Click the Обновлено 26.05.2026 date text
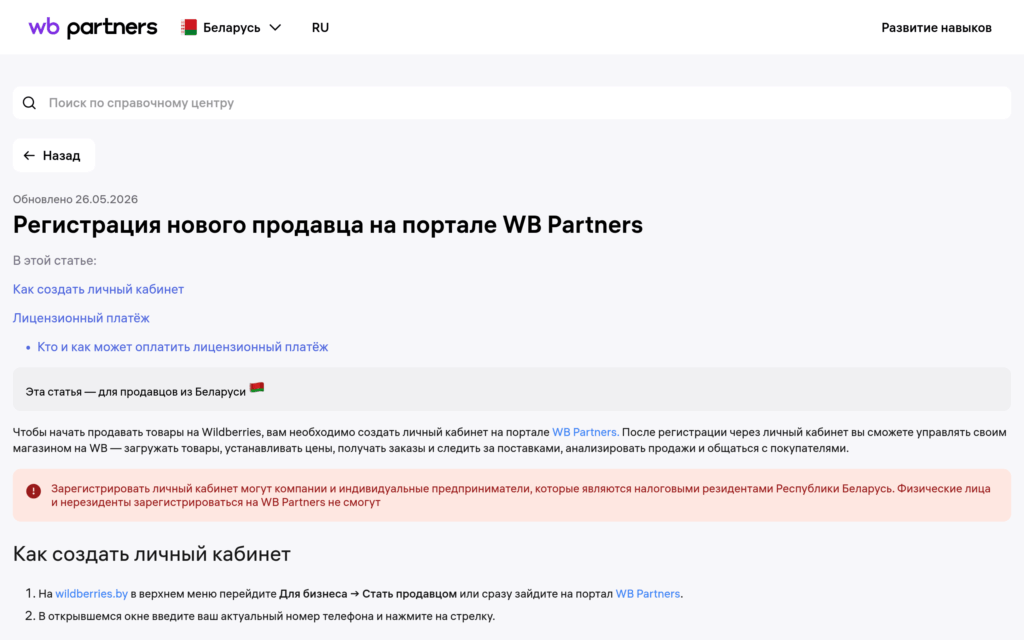 75,199
